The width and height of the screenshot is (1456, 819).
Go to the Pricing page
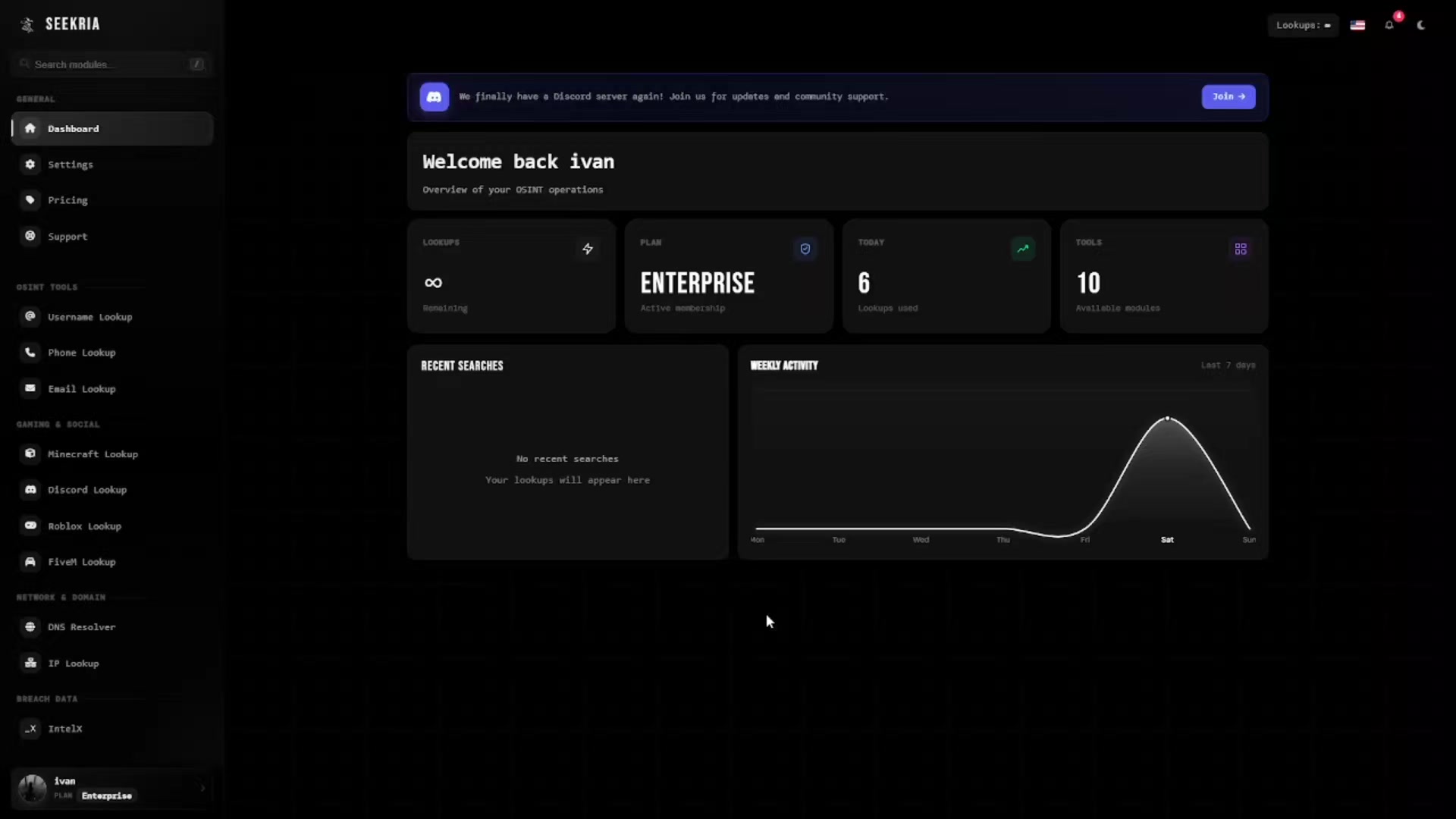coord(112,200)
